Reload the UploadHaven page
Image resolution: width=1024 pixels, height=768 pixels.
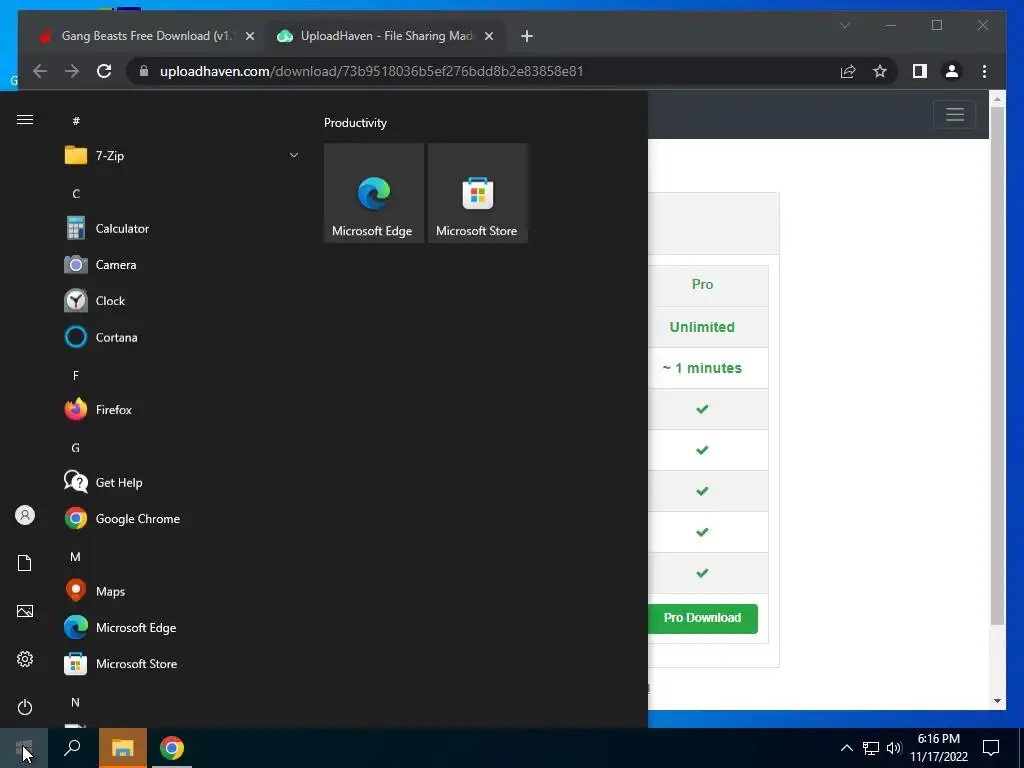click(104, 71)
